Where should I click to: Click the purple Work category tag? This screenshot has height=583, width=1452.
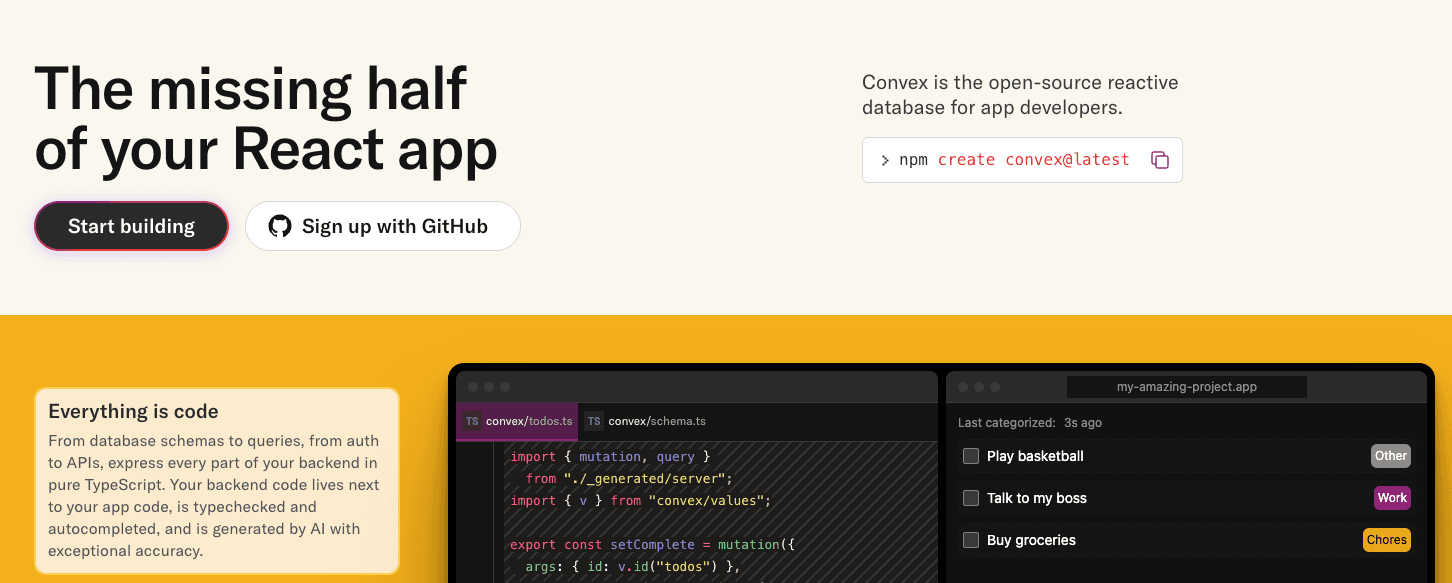(x=1391, y=498)
